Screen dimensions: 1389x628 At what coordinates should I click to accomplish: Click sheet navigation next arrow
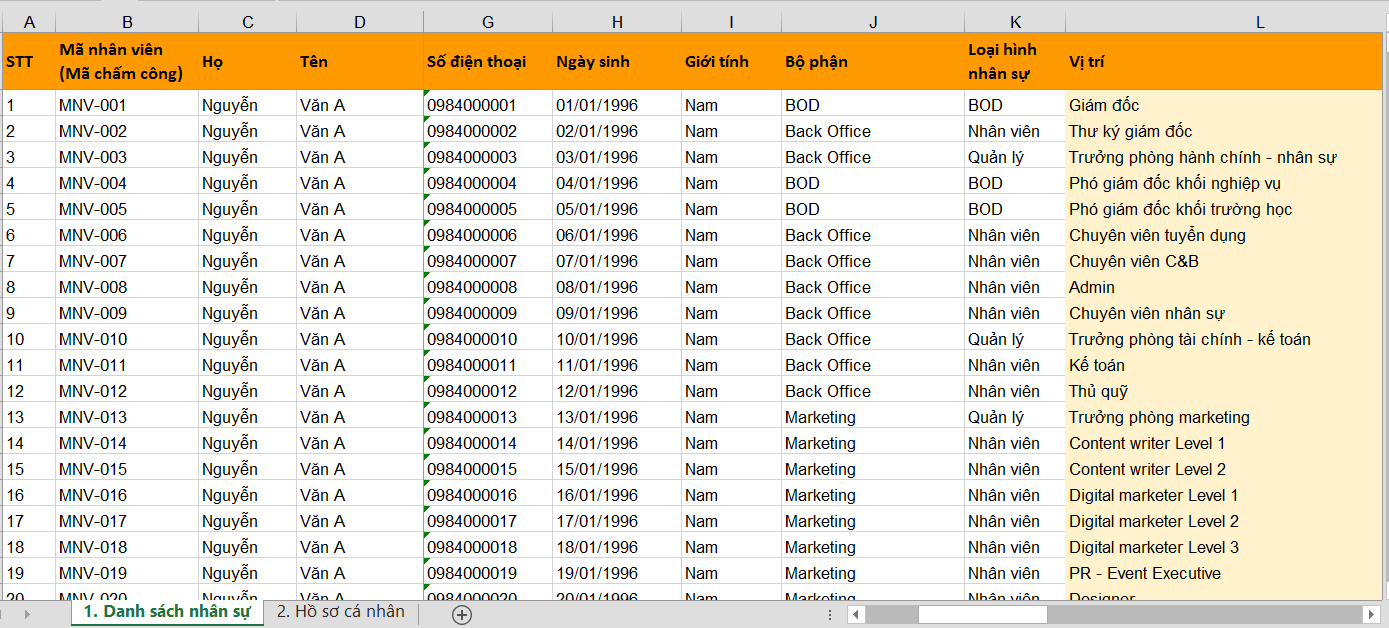(28, 614)
